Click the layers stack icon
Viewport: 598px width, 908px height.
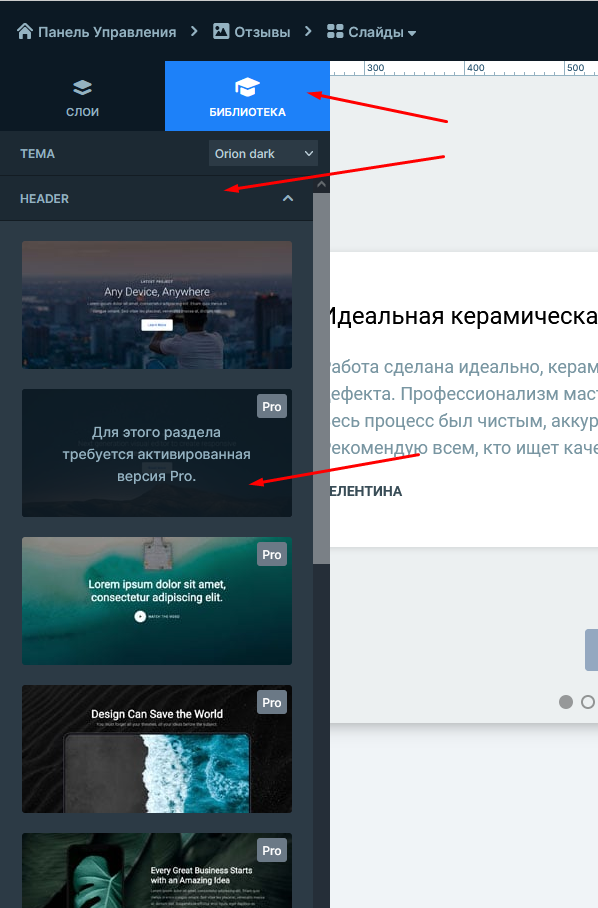pos(82,87)
